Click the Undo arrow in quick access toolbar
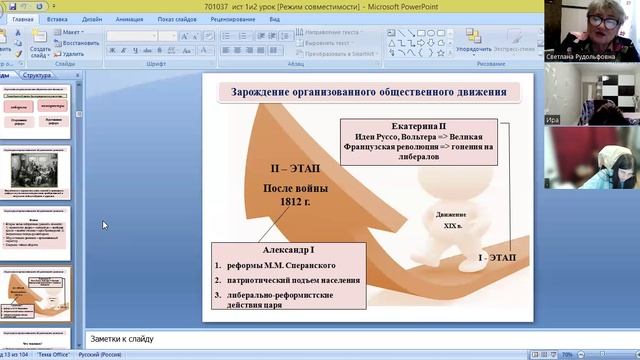640x360 pixels. [x=24, y=7]
